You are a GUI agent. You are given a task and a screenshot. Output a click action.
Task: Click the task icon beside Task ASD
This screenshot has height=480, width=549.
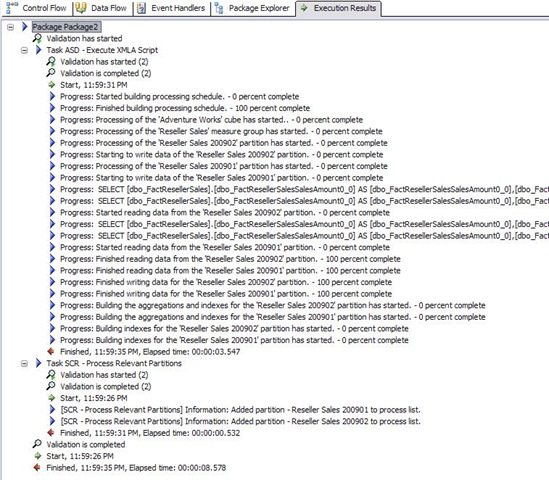[38, 50]
